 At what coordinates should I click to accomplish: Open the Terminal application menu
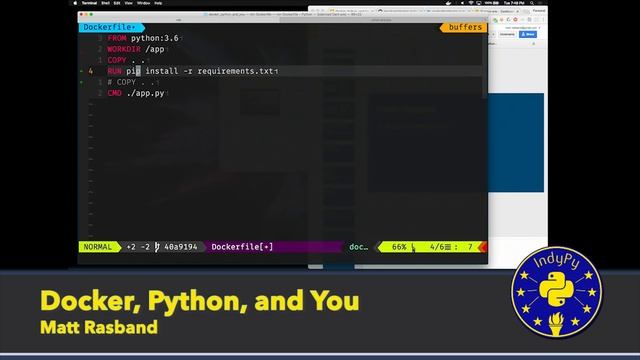pos(89,3)
